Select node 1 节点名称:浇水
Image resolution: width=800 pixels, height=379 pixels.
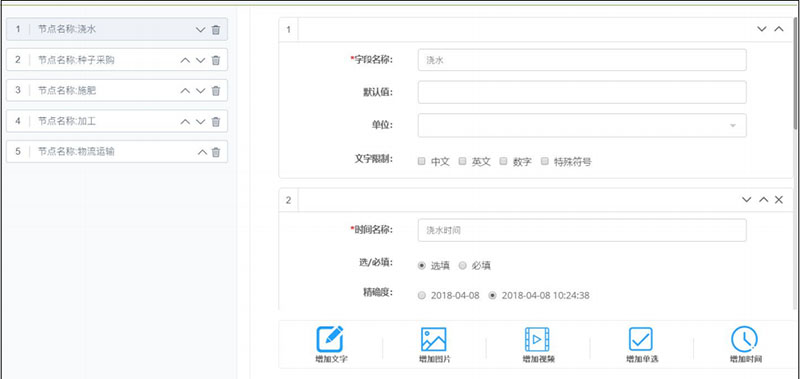point(117,30)
